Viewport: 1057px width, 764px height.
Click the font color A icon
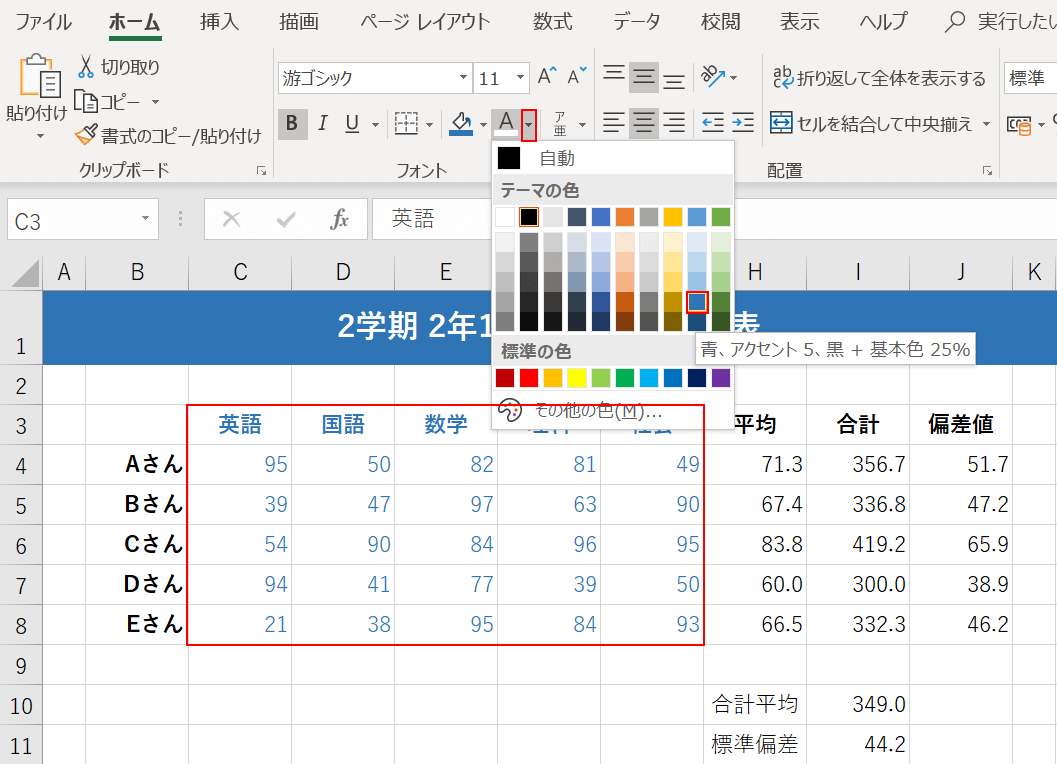[x=506, y=123]
